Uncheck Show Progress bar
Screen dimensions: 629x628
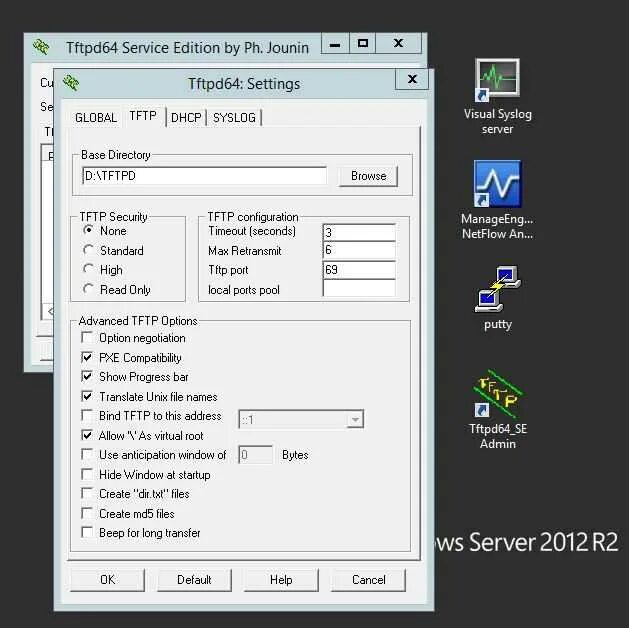[x=87, y=377]
